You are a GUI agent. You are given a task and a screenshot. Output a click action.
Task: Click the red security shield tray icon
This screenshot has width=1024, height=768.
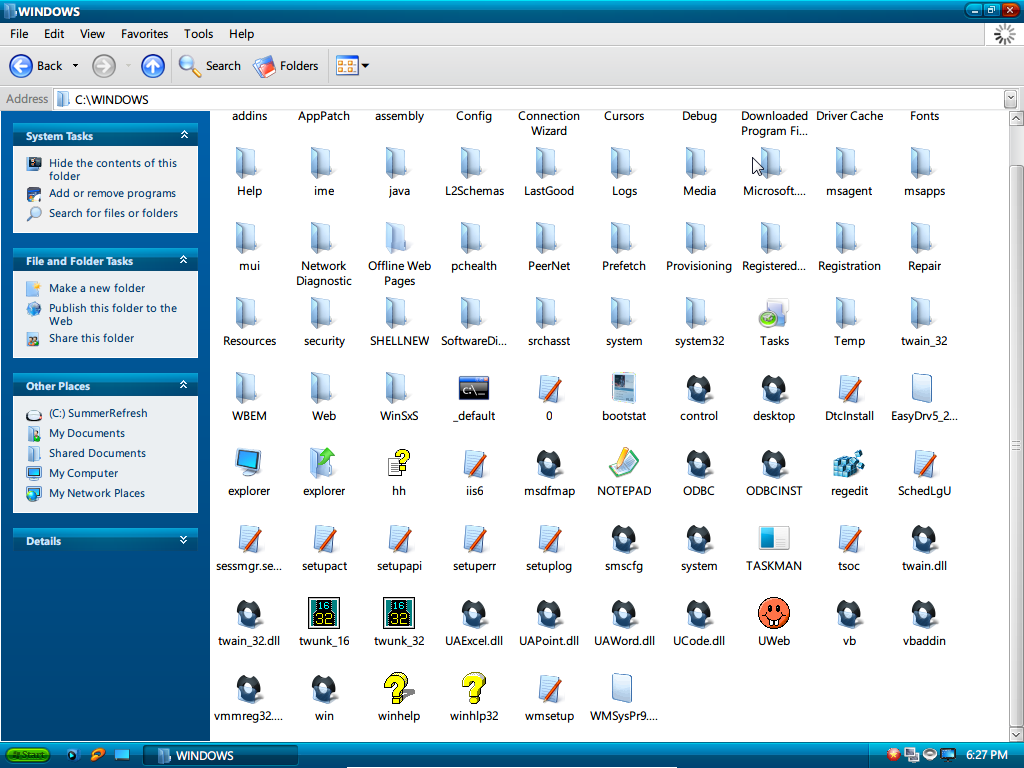point(893,755)
